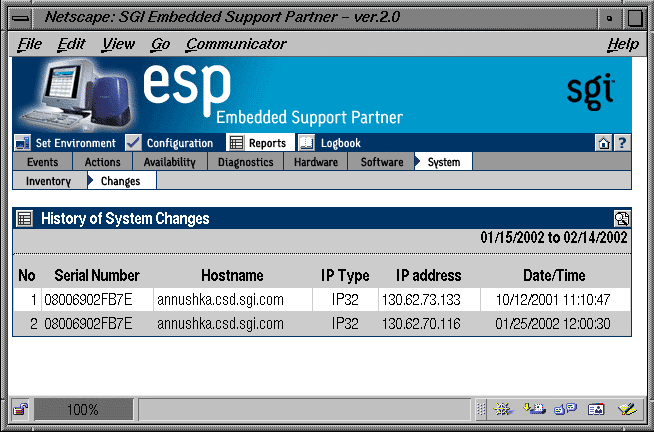Open Navigator component icon in status bar
Screen dimensions: 654x432
pyautogui.click(x=503, y=409)
